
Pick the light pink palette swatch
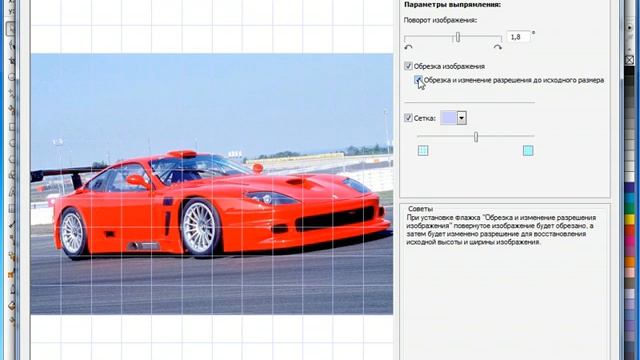click(x=629, y=272)
